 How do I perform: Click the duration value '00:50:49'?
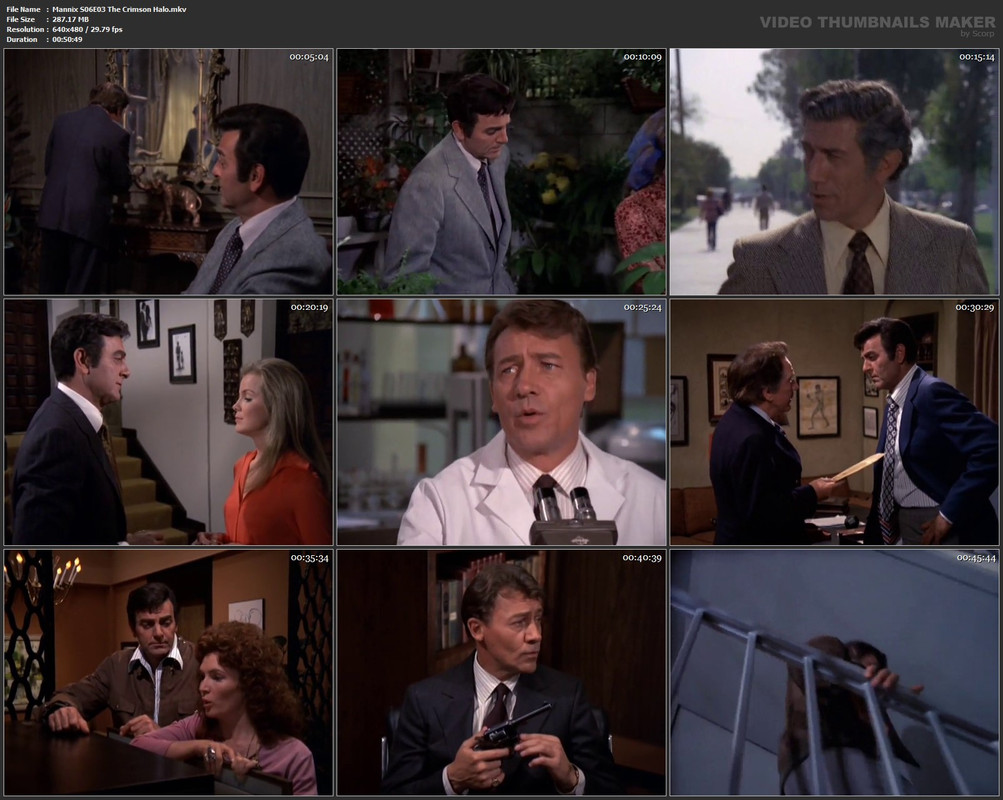(67, 39)
